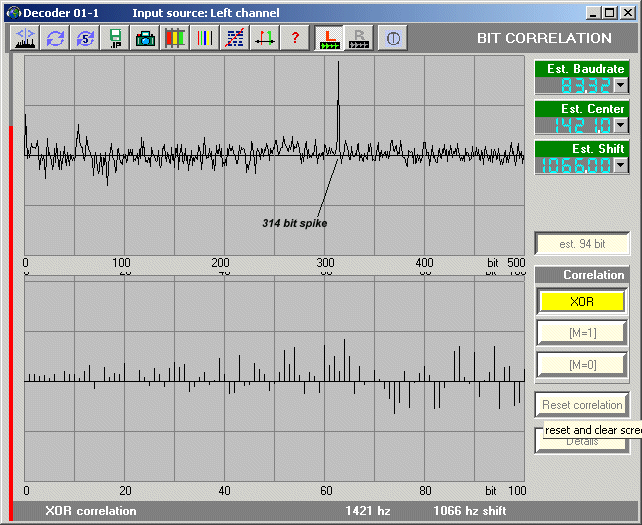Click the est. 94 bit field

click(x=581, y=244)
